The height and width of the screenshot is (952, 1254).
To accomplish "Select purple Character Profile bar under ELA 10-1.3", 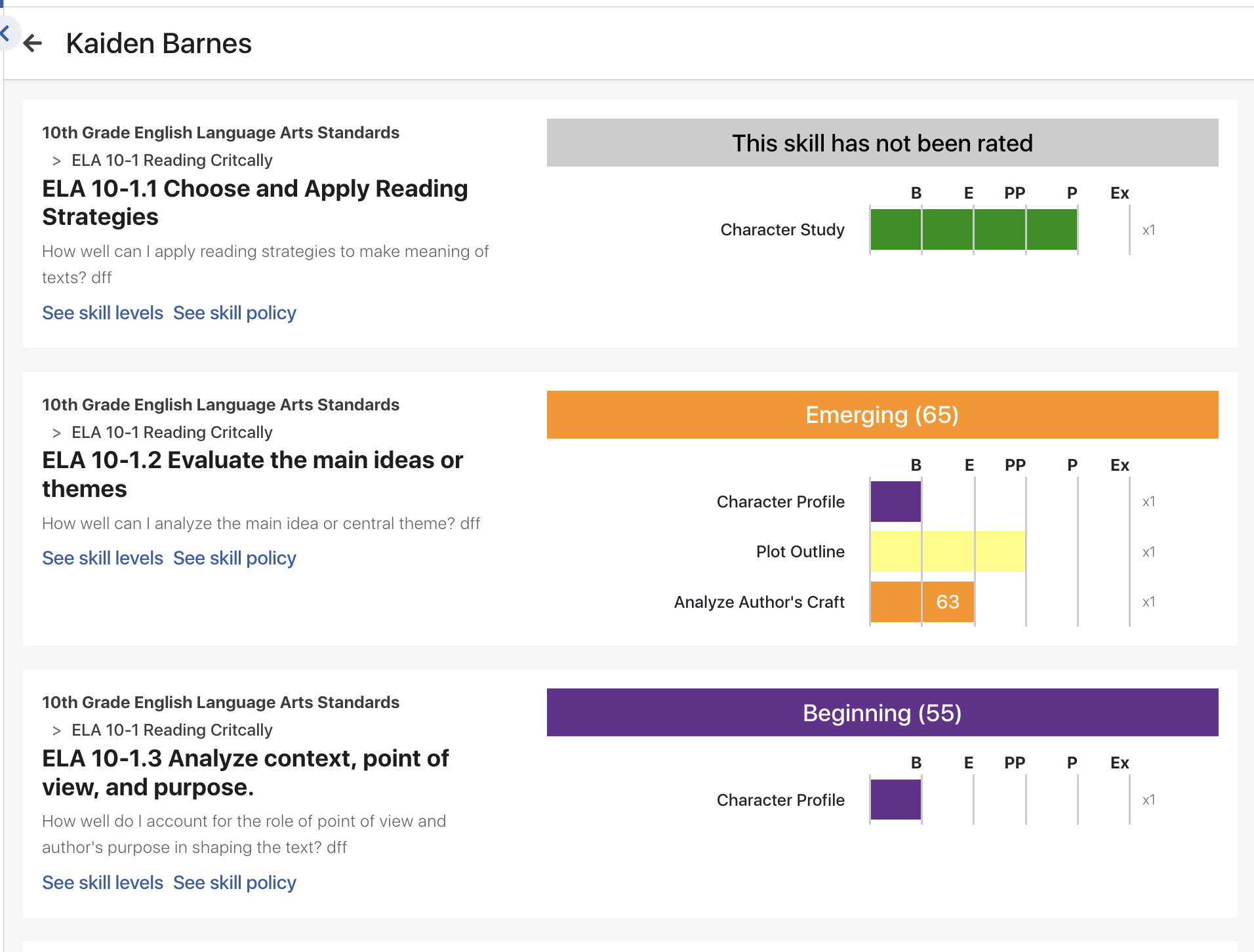I will (895, 800).
